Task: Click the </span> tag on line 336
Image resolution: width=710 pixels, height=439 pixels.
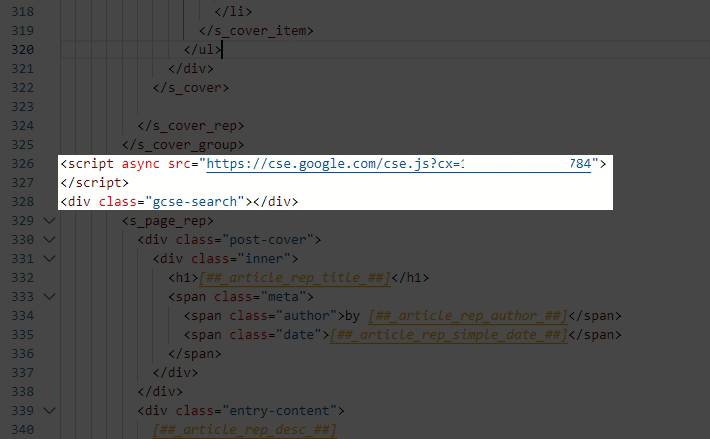Action: (x=195, y=354)
